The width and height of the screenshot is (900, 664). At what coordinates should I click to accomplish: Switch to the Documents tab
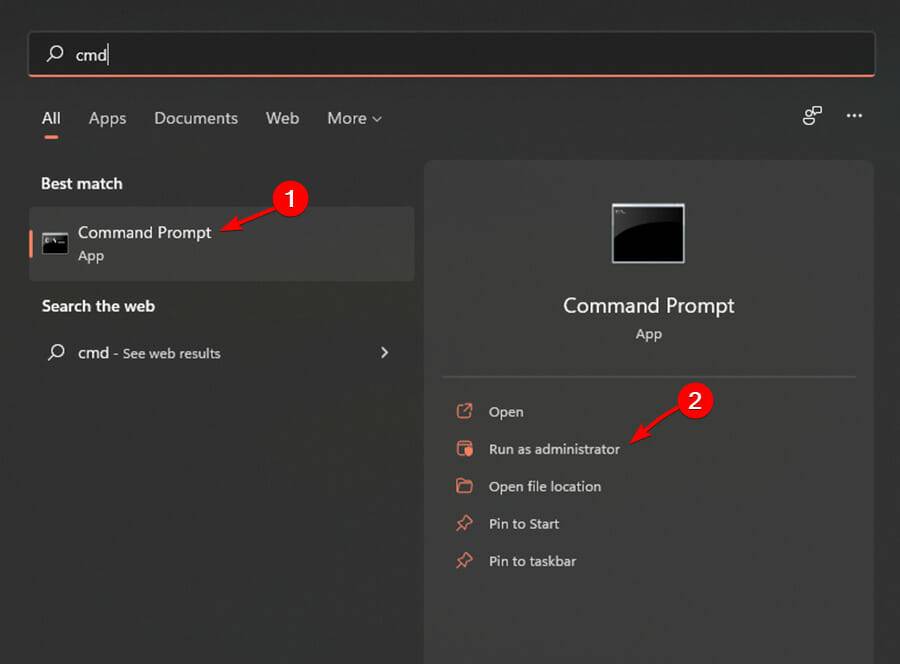pos(196,118)
